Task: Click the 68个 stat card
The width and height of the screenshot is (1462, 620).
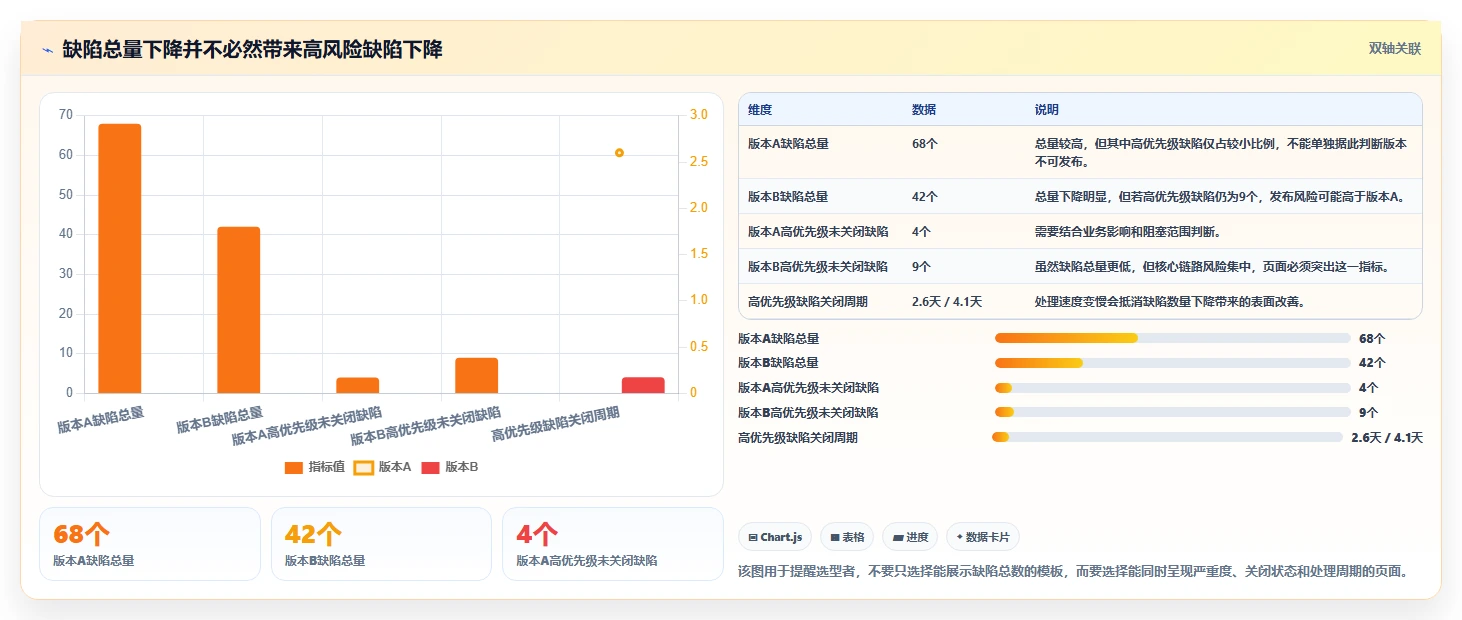Action: [150, 544]
